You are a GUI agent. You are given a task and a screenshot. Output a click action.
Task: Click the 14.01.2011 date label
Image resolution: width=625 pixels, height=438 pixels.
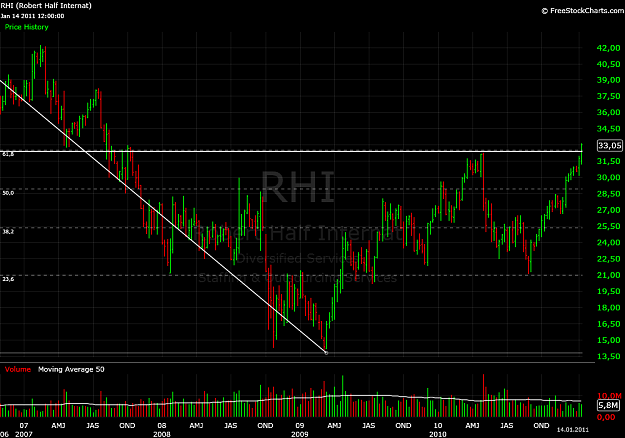click(573, 430)
